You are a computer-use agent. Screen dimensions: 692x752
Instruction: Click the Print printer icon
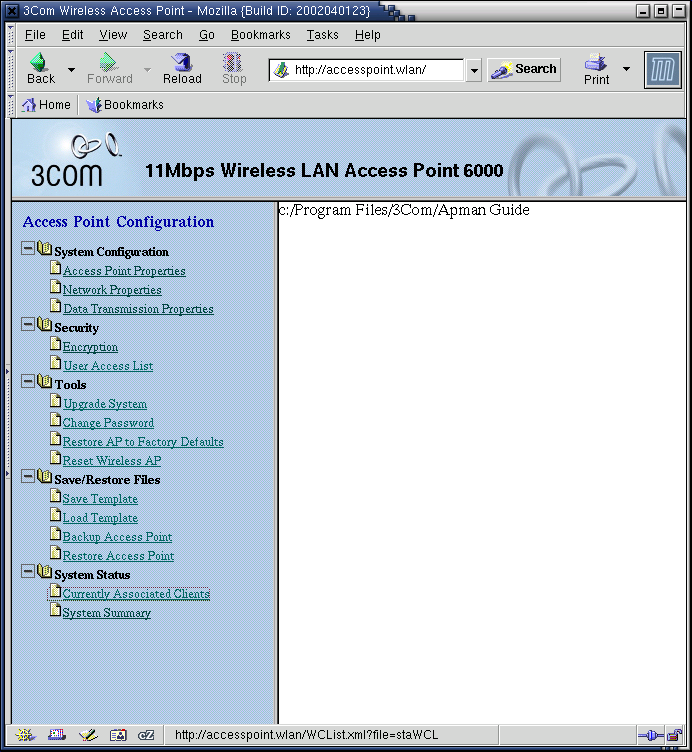point(596,62)
